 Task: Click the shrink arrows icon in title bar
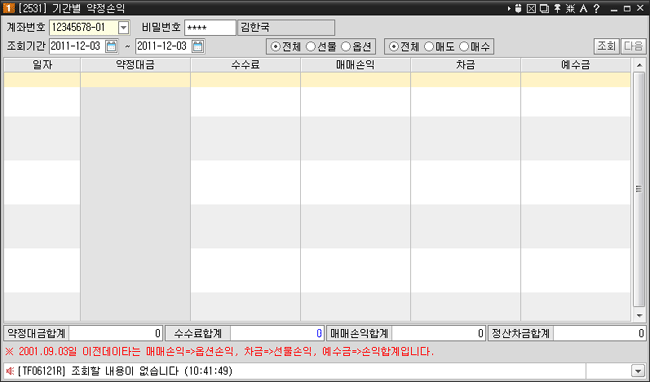tap(570, 8)
